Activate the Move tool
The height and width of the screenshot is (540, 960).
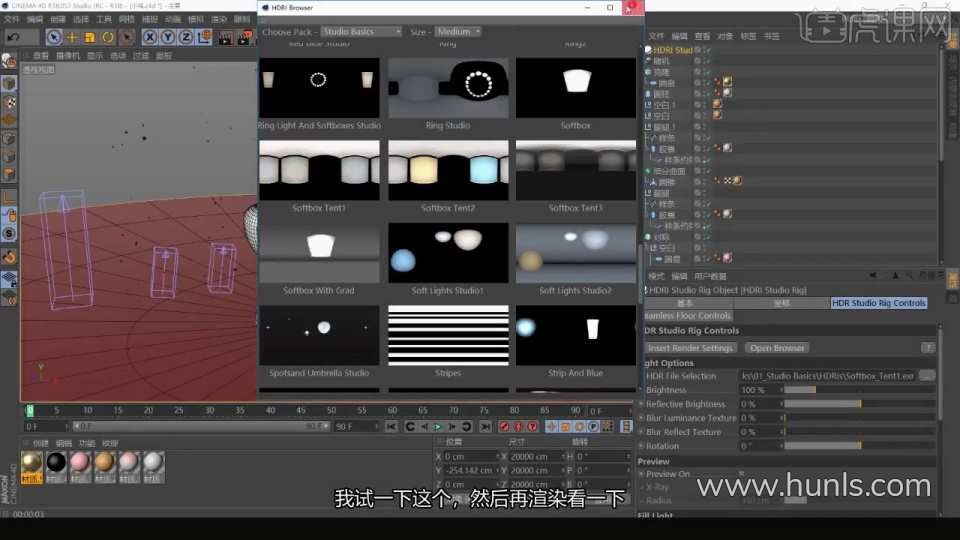[x=72, y=37]
